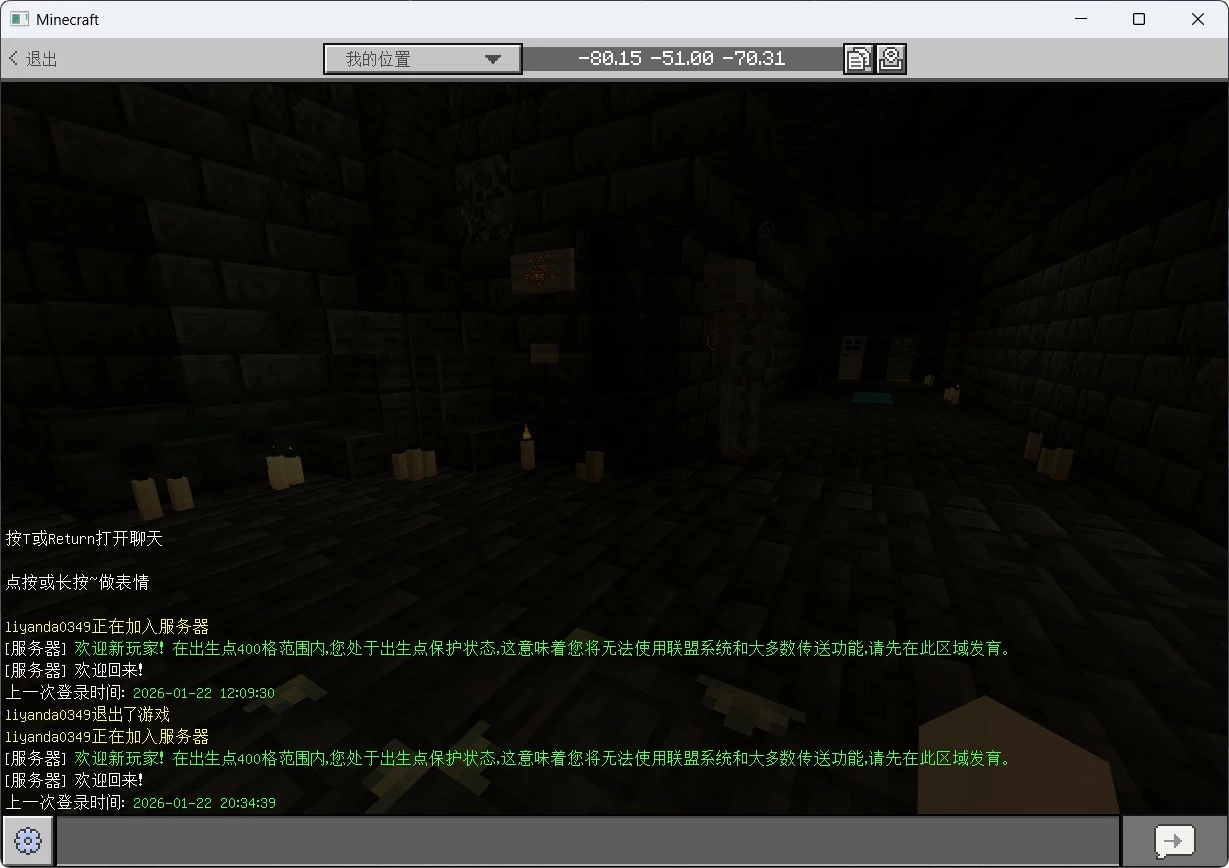Image resolution: width=1229 pixels, height=868 pixels.
Task: Click the login time 2026-01-22 12:09:30
Action: click(x=204, y=693)
